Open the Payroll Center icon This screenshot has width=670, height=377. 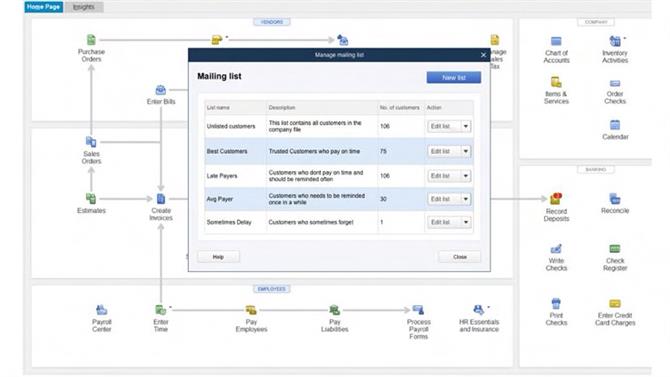[x=101, y=310]
